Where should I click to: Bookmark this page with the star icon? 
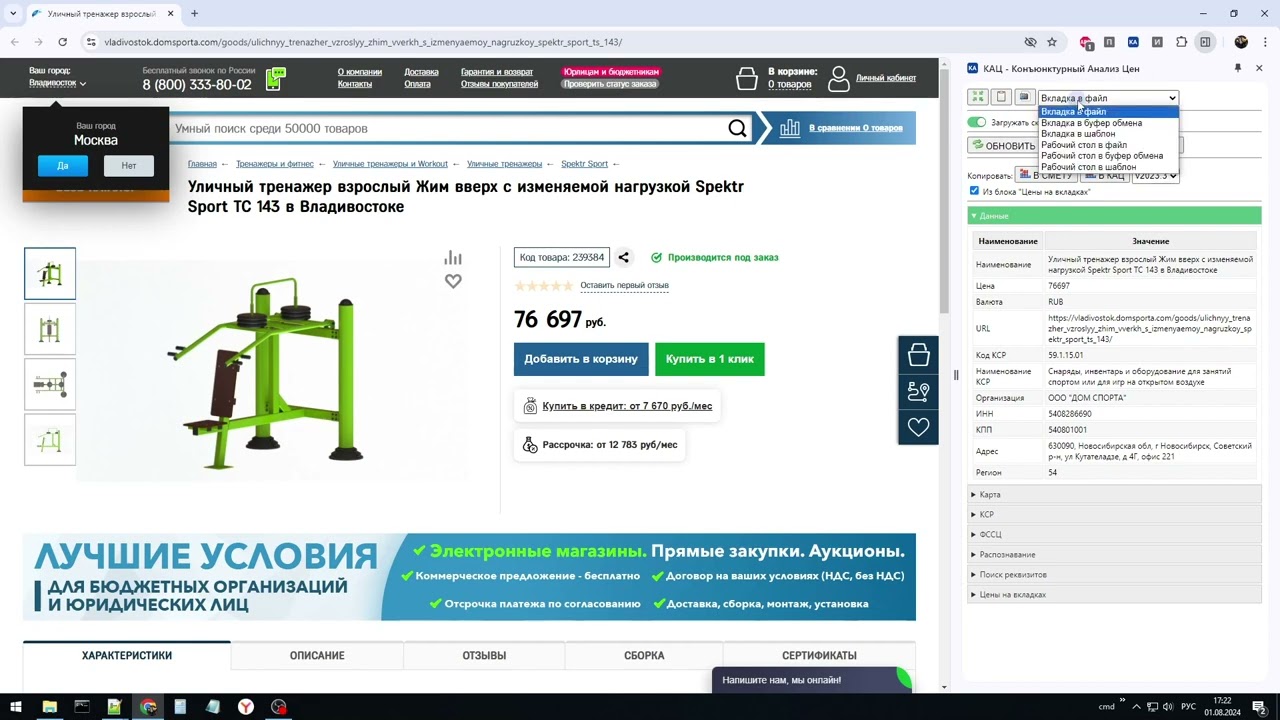[x=1052, y=42]
